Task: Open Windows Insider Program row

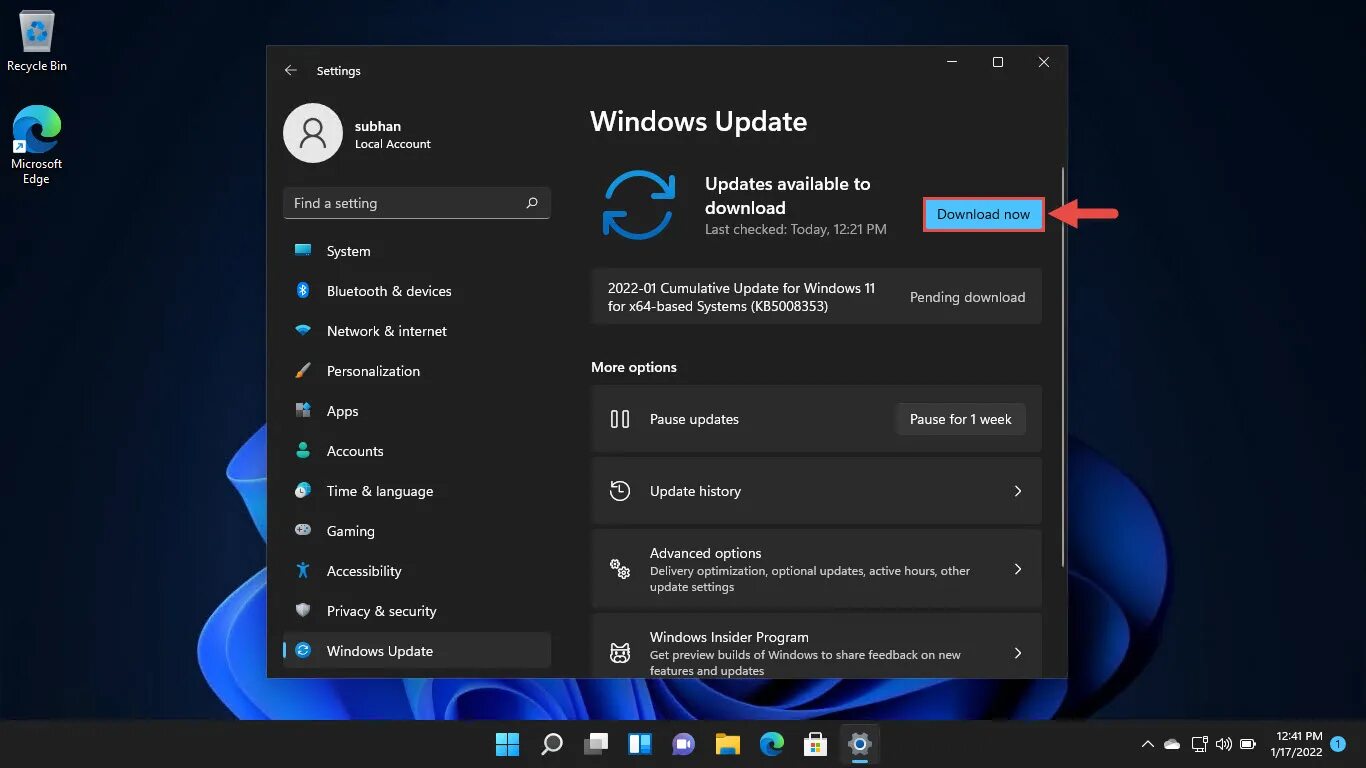Action: [x=816, y=647]
